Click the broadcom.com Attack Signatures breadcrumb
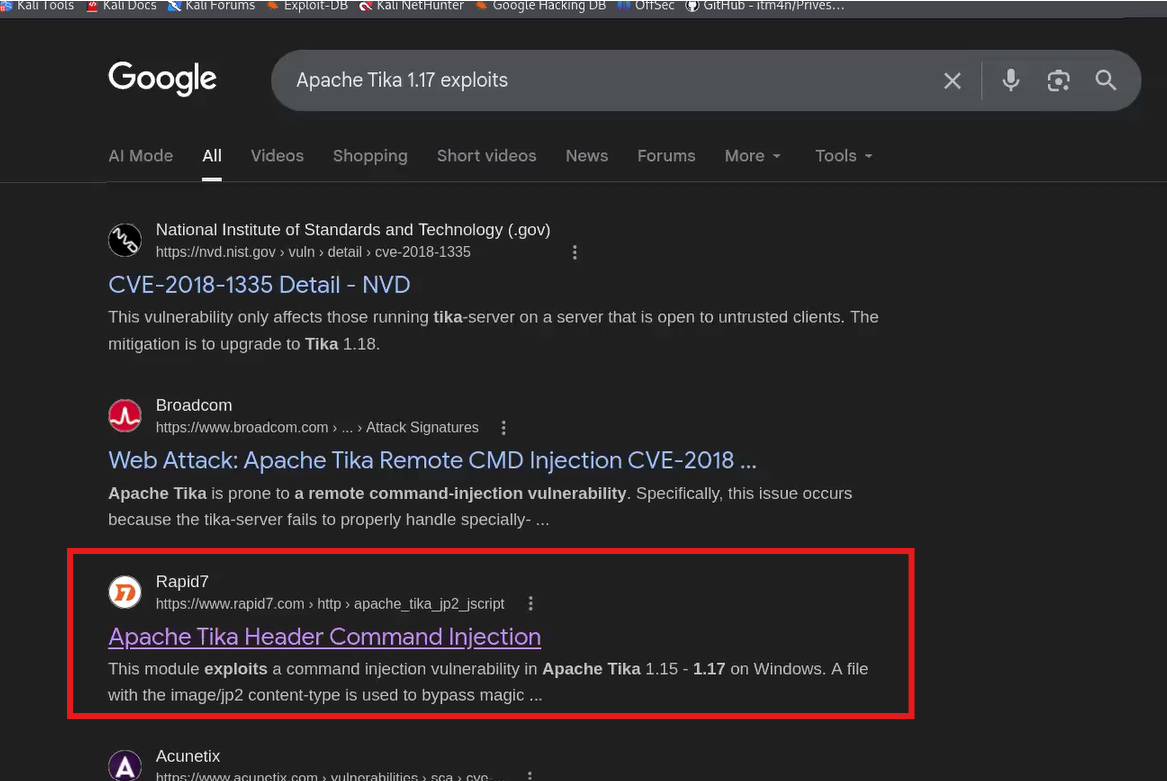The image size is (1167, 781). pos(317,428)
